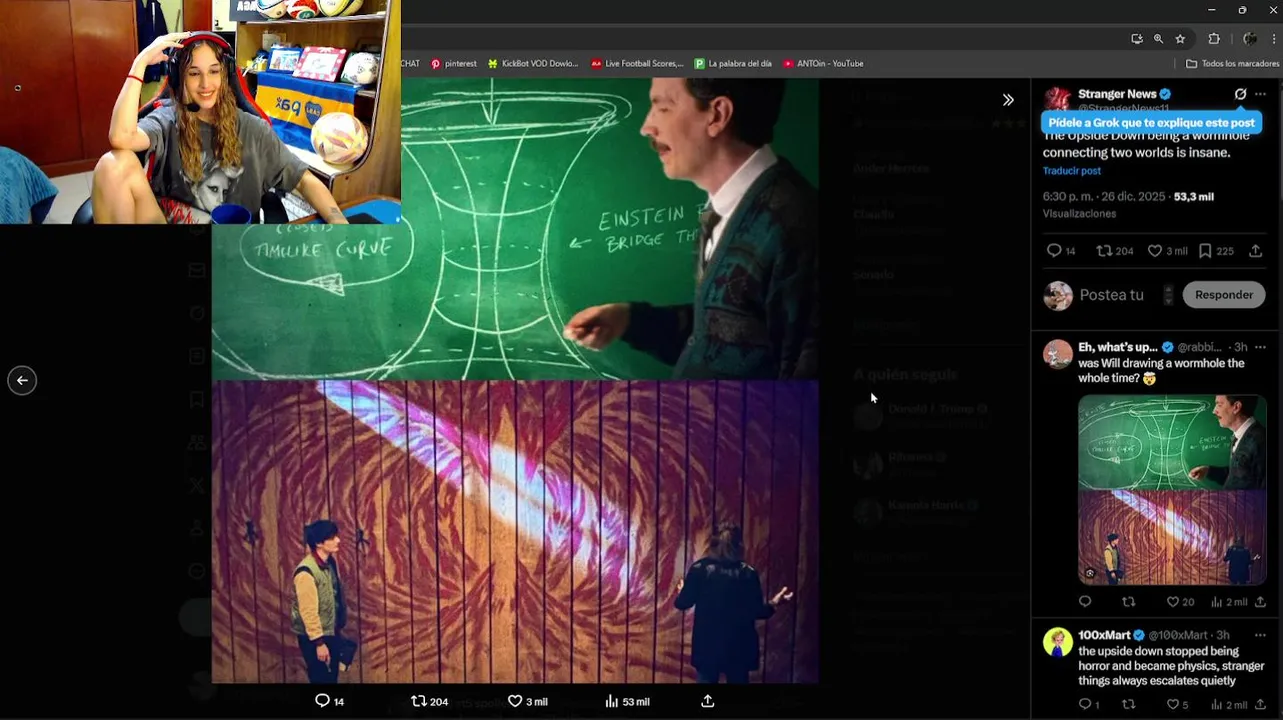Screen dimensions: 1283x720
Task: View stats of Eh, what's up comment
Action: pos(1229,601)
